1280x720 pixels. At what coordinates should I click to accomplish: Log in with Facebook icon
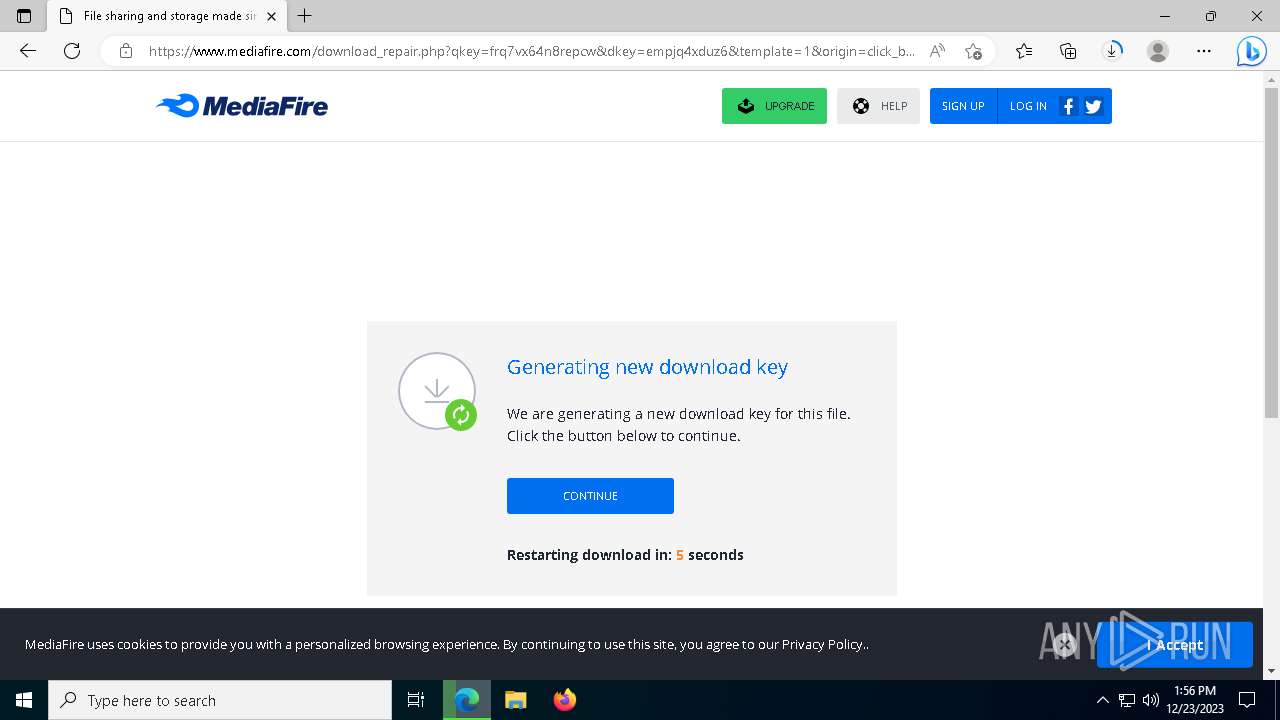tap(1068, 106)
